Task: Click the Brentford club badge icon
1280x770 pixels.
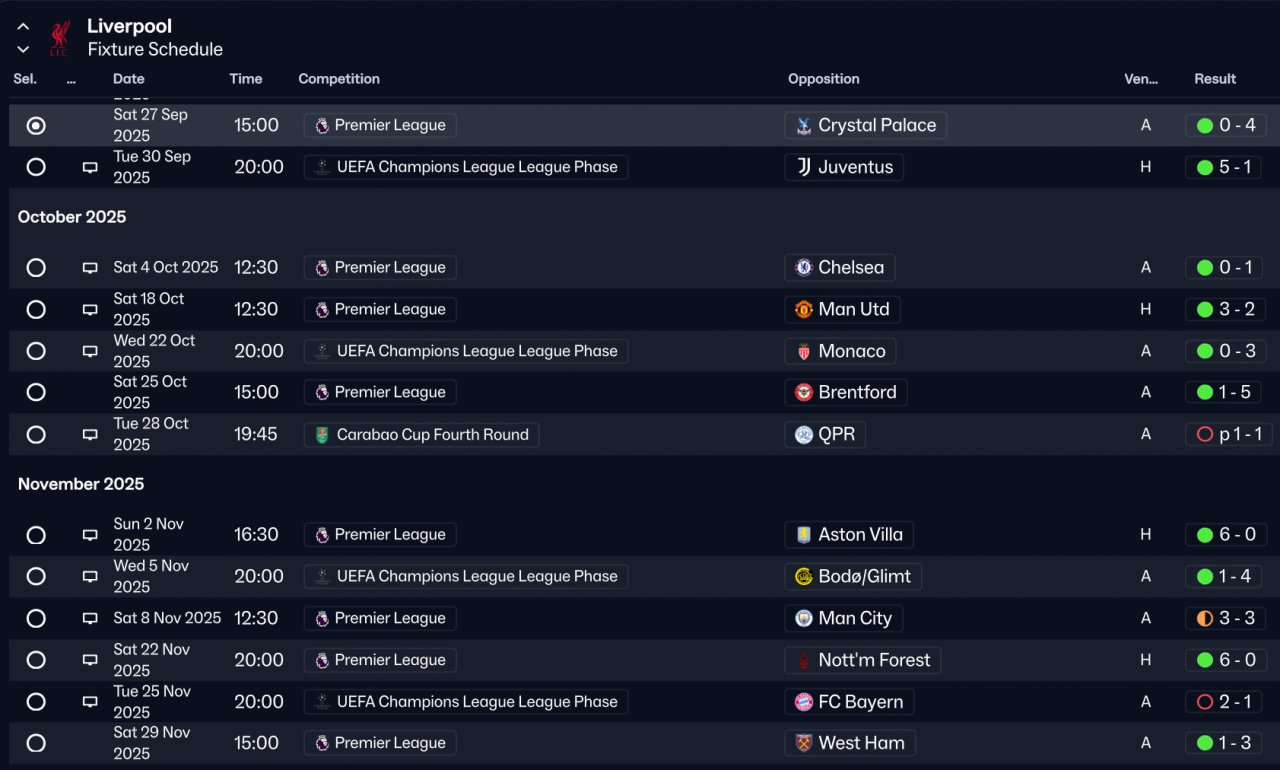Action: coord(803,393)
